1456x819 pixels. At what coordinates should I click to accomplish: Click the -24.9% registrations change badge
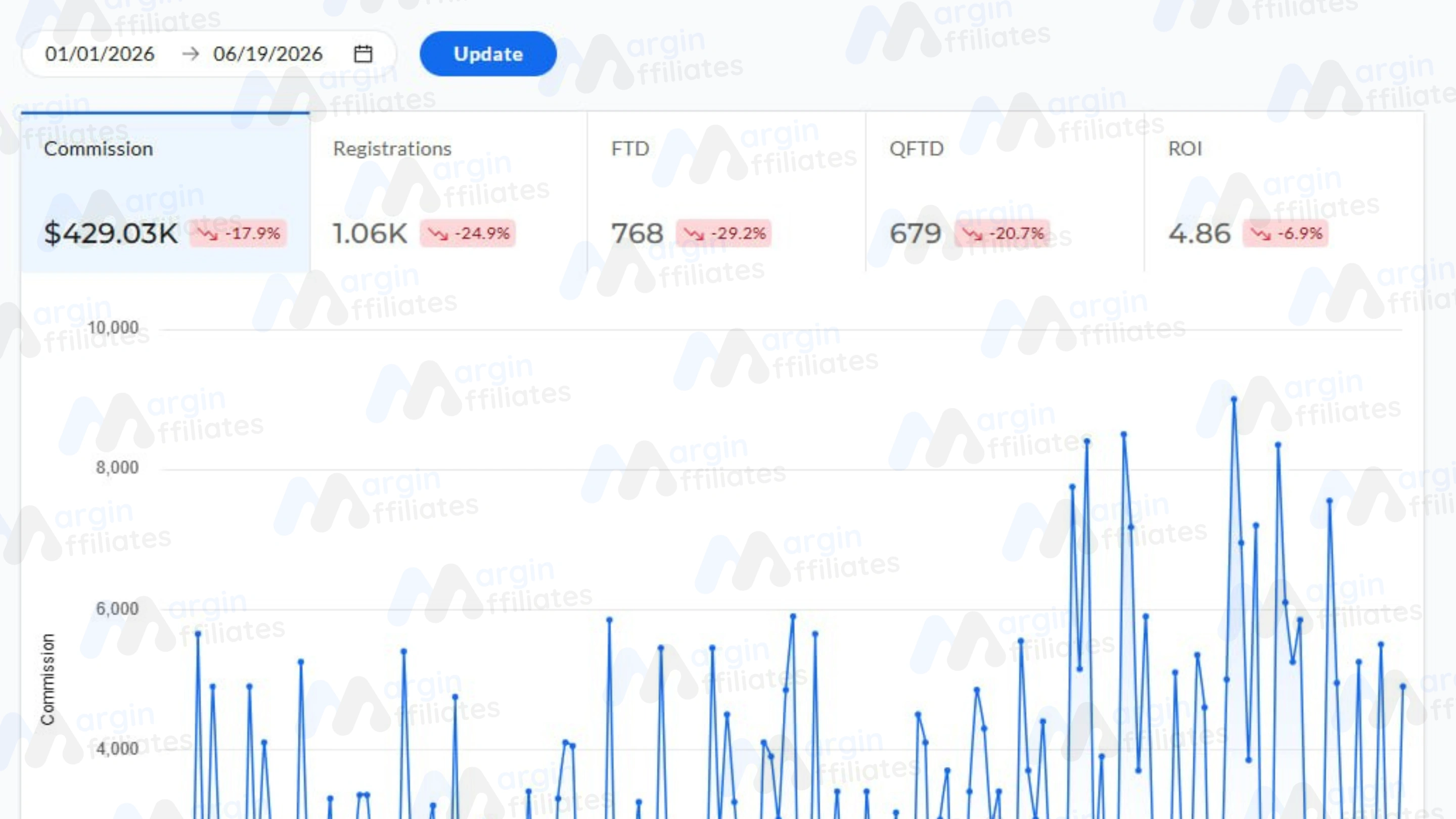468,234
